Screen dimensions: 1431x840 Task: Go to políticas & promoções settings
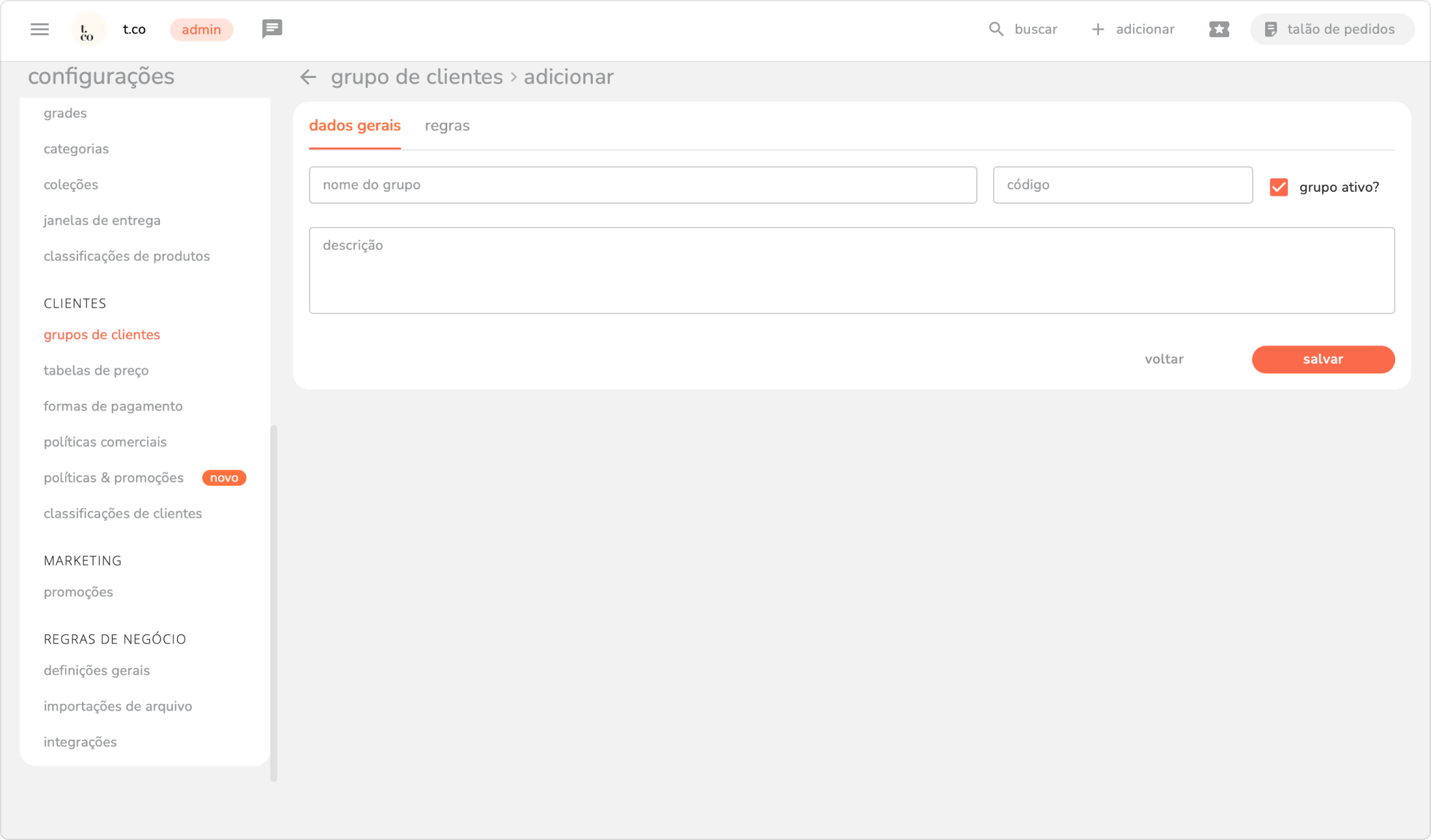click(114, 478)
